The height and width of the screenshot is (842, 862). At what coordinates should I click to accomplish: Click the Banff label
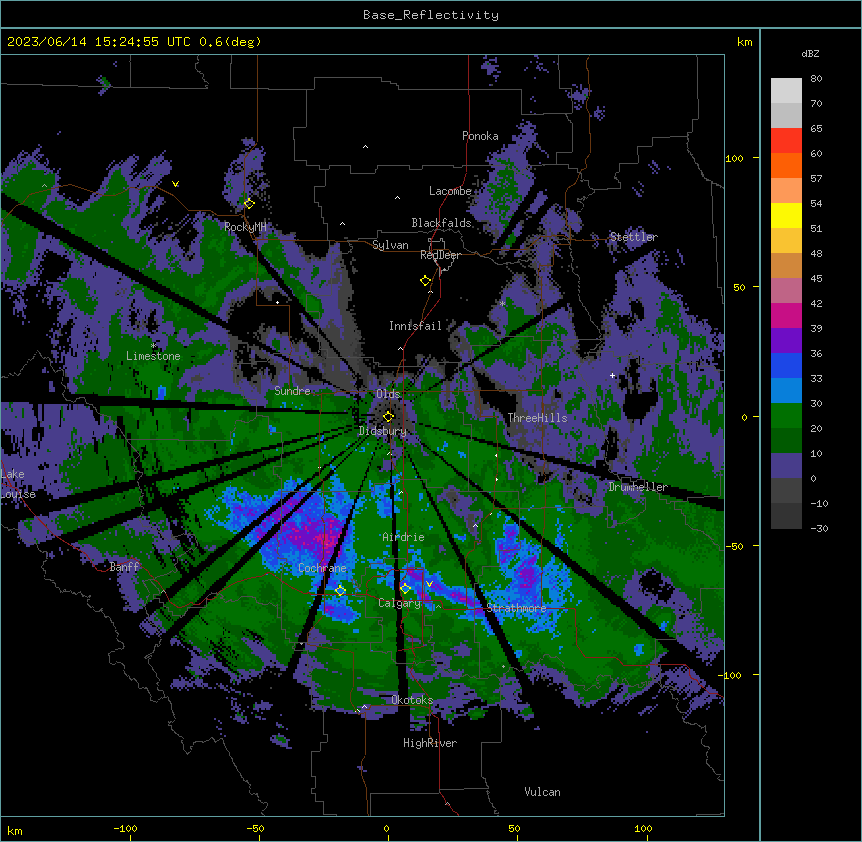tap(125, 567)
